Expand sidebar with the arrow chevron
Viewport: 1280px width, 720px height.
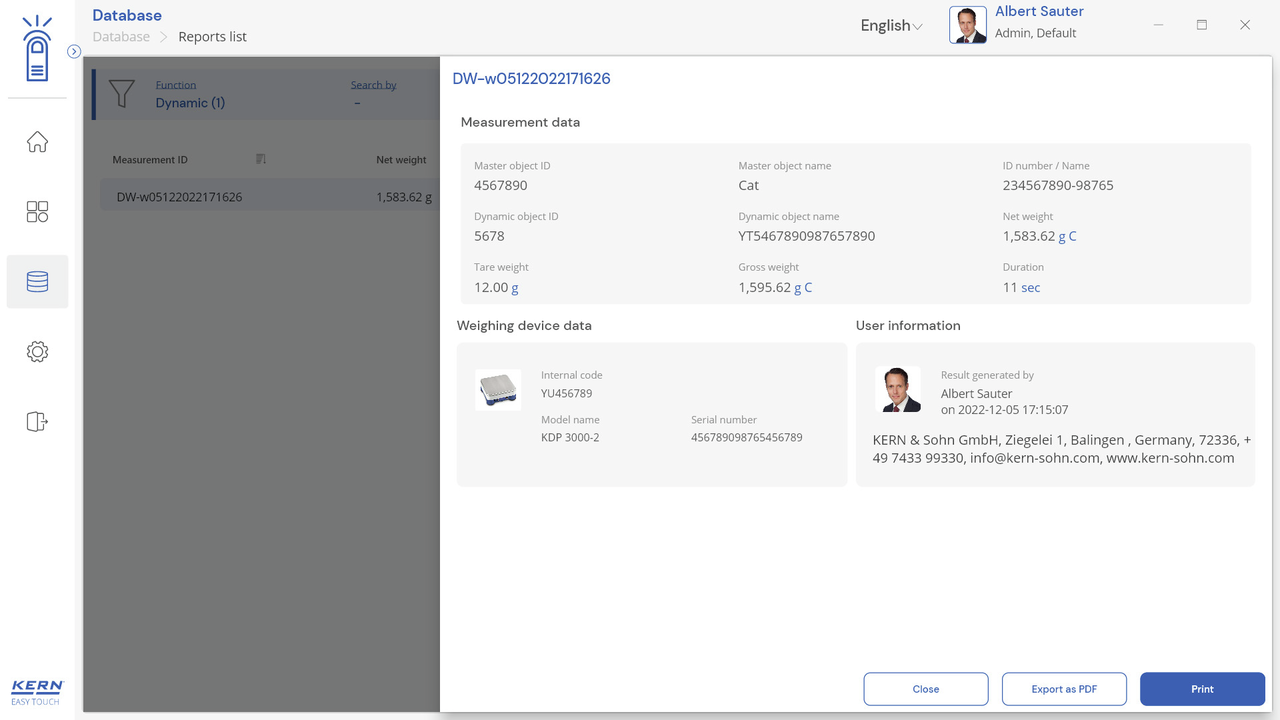[x=74, y=51]
